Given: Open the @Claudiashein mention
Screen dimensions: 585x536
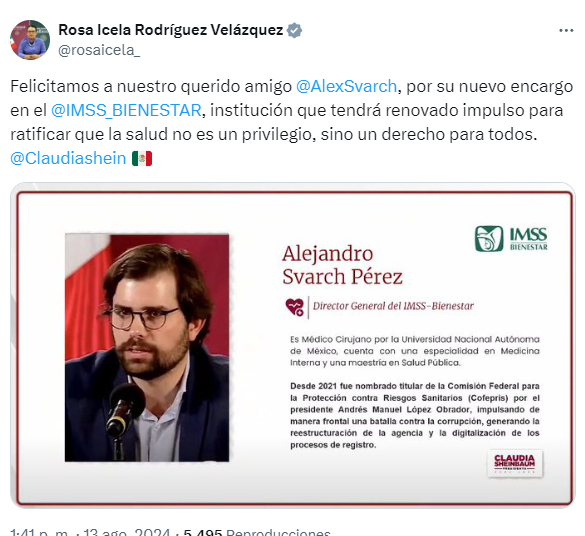Looking at the screenshot, I should [68, 158].
